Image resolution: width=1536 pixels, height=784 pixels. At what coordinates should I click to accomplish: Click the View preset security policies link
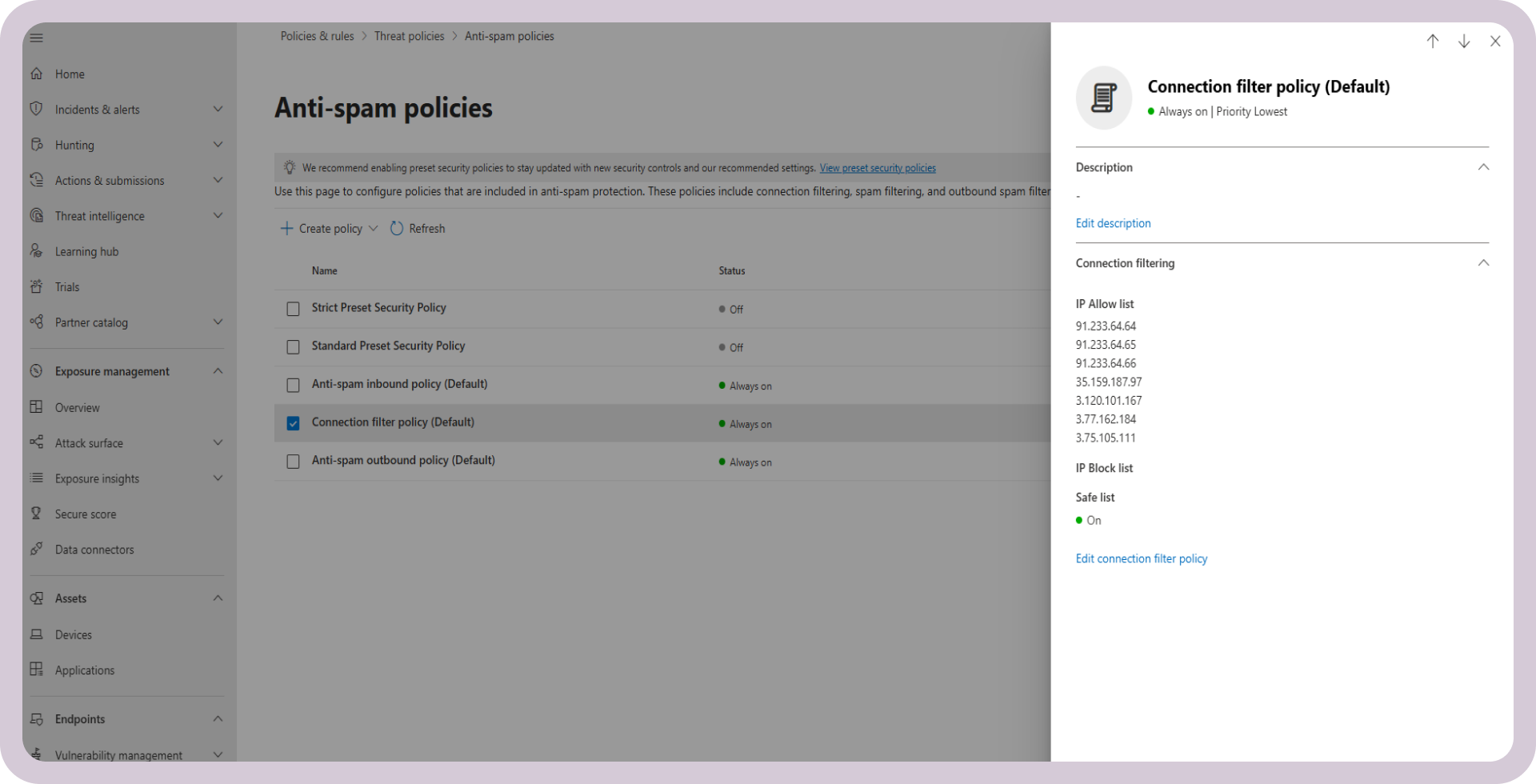[x=877, y=167]
